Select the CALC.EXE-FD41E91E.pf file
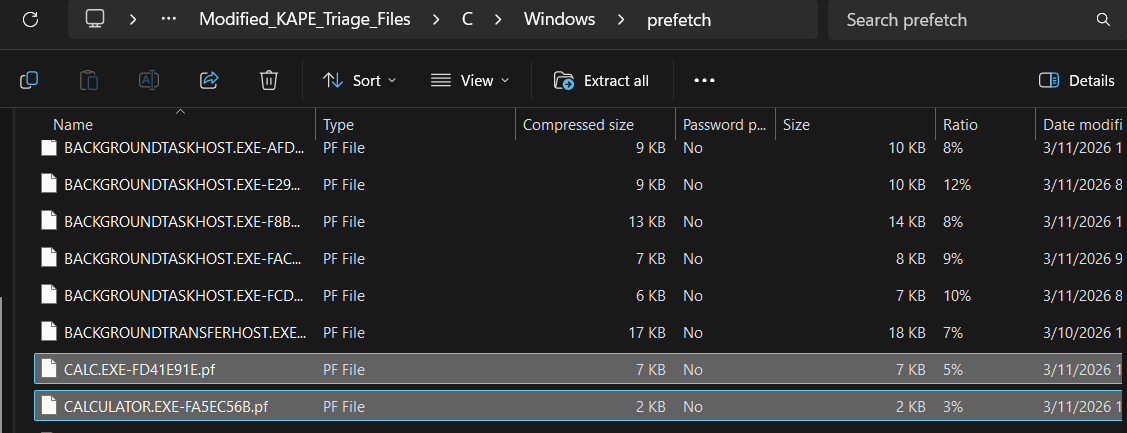This screenshot has height=433, width=1127. [x=139, y=370]
